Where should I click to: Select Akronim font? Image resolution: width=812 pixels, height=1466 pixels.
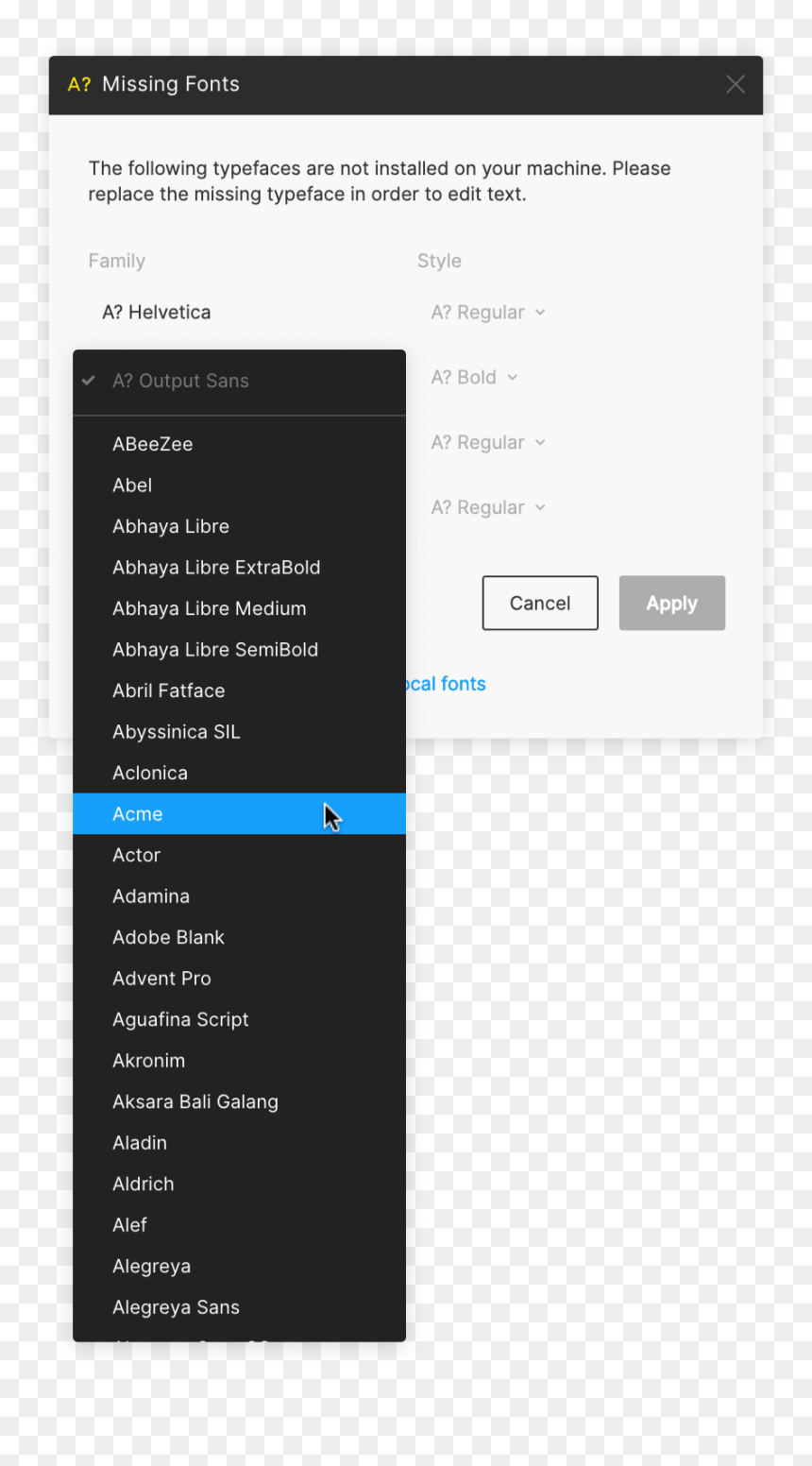[240, 1061]
